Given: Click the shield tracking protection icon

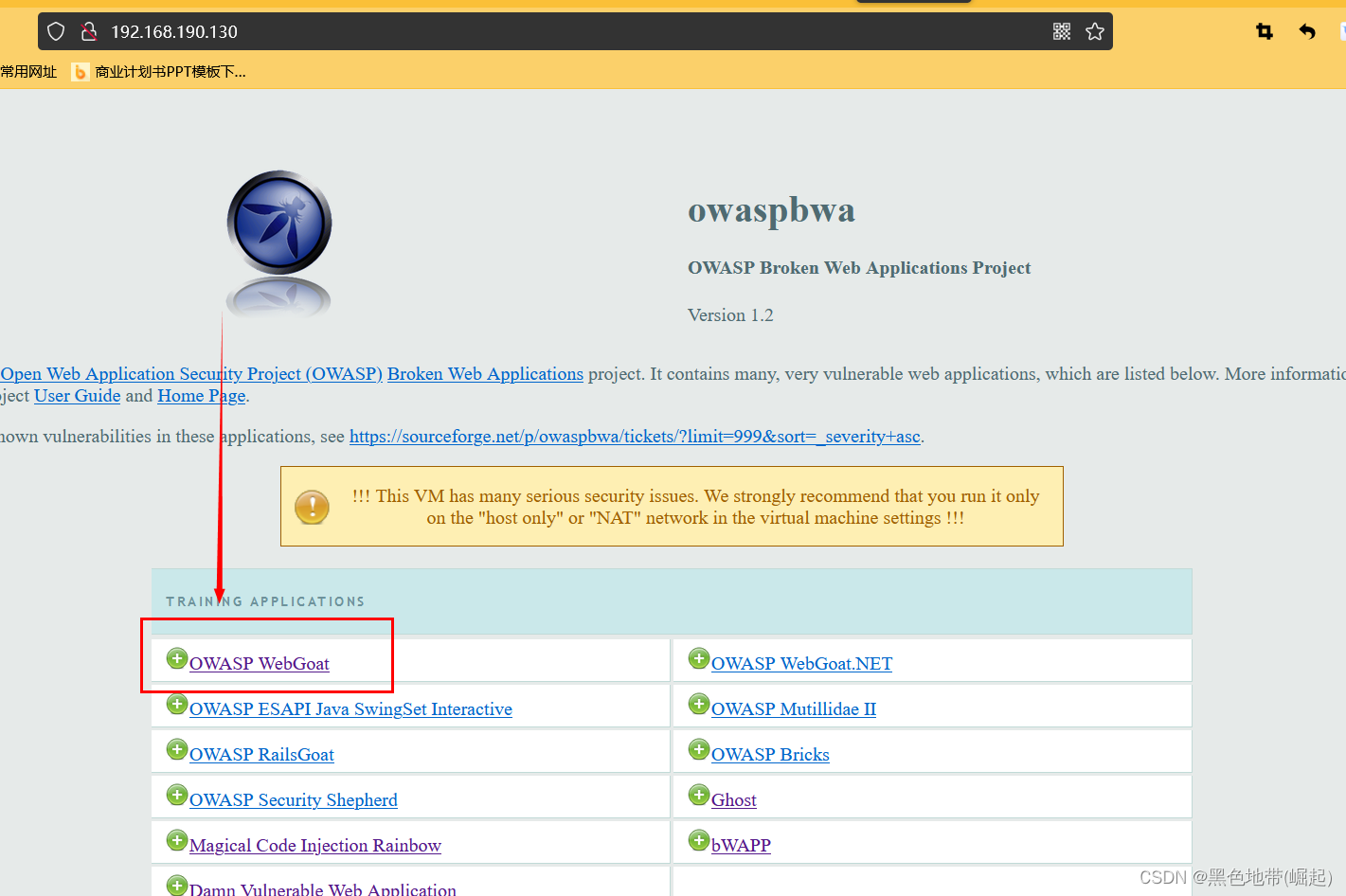Looking at the screenshot, I should click(x=56, y=31).
